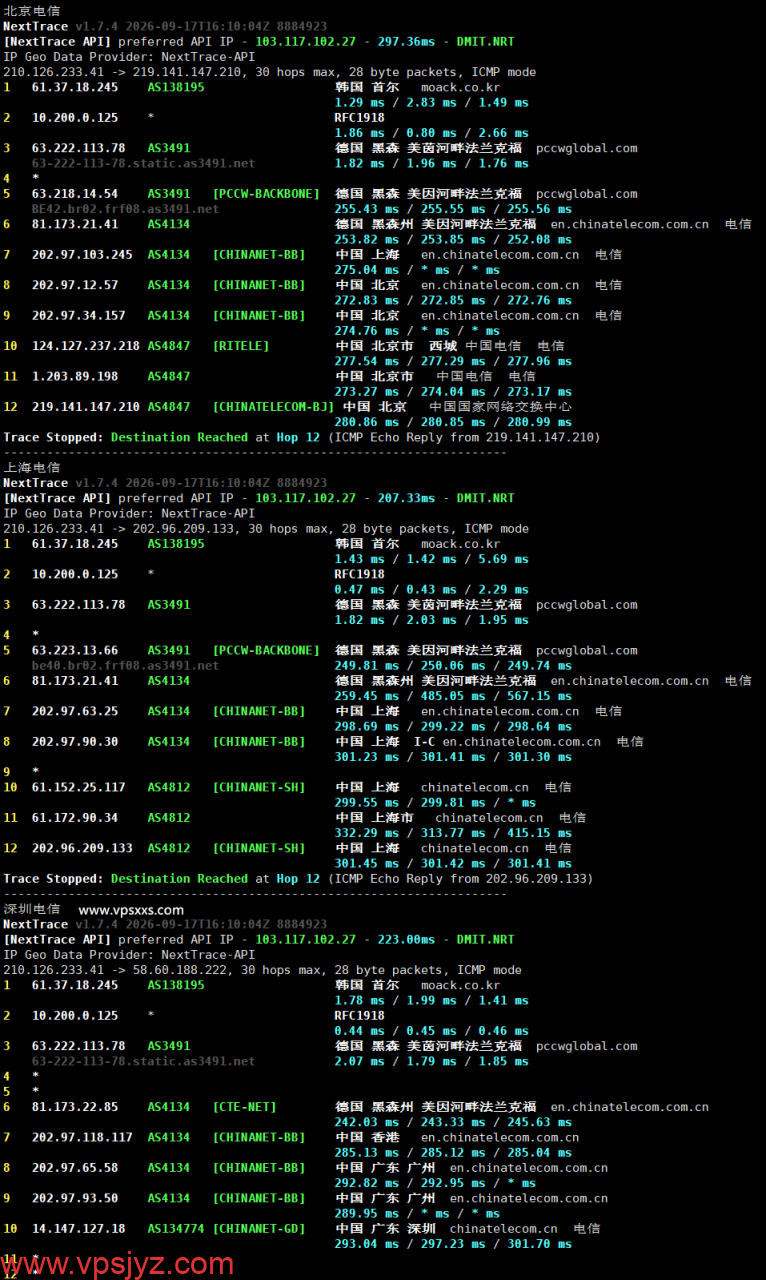
Task: Select the API latency value 223.00ms
Action: coord(406,939)
